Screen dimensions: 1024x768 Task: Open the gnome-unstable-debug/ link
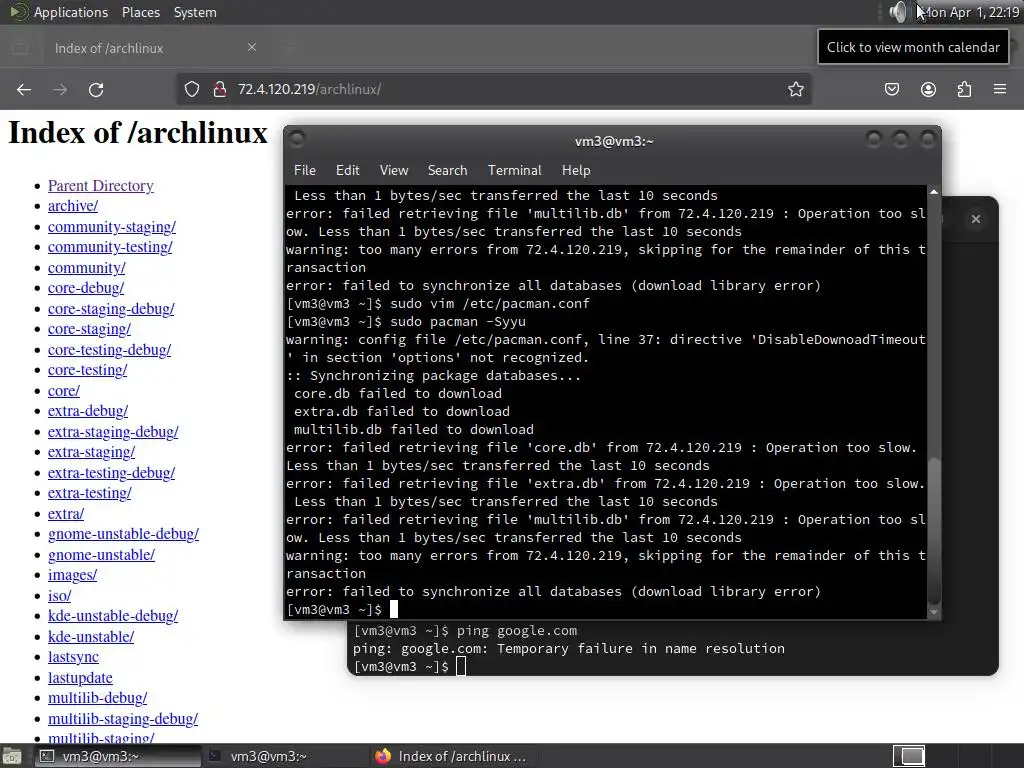point(123,534)
